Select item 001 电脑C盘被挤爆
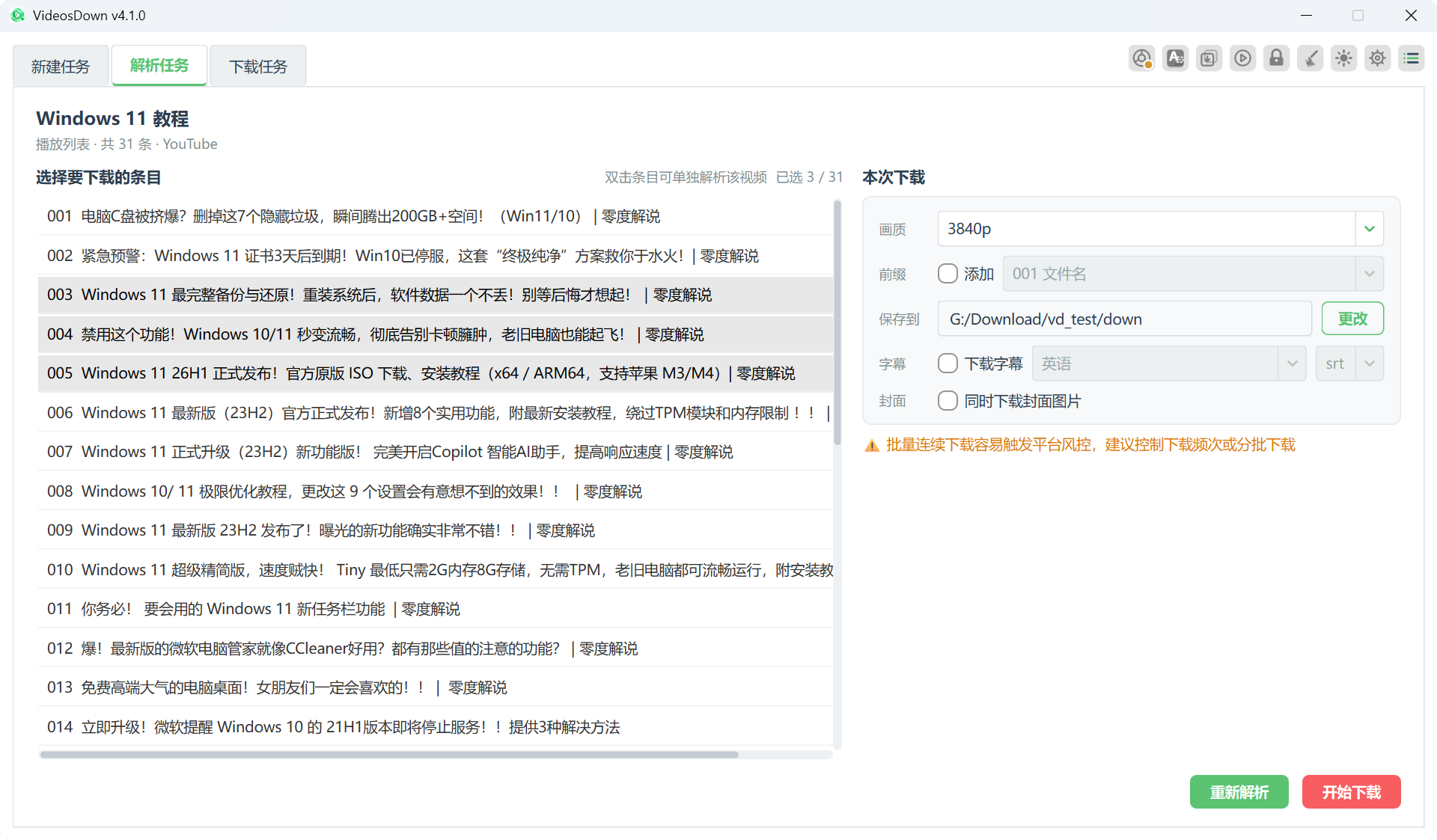 click(x=436, y=216)
